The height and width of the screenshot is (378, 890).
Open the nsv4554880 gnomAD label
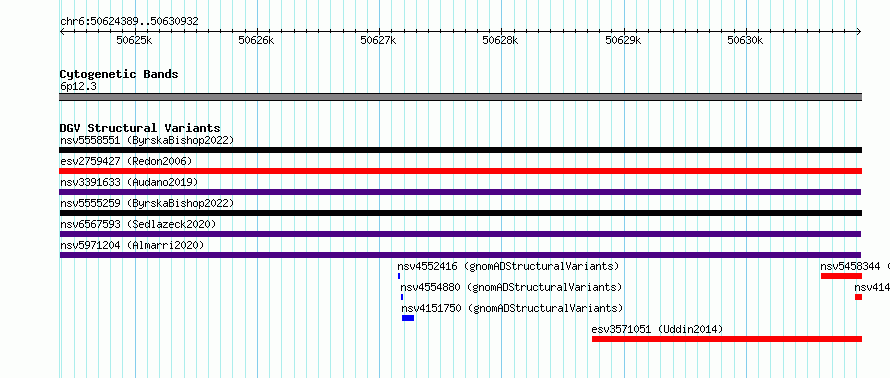click(x=511, y=287)
